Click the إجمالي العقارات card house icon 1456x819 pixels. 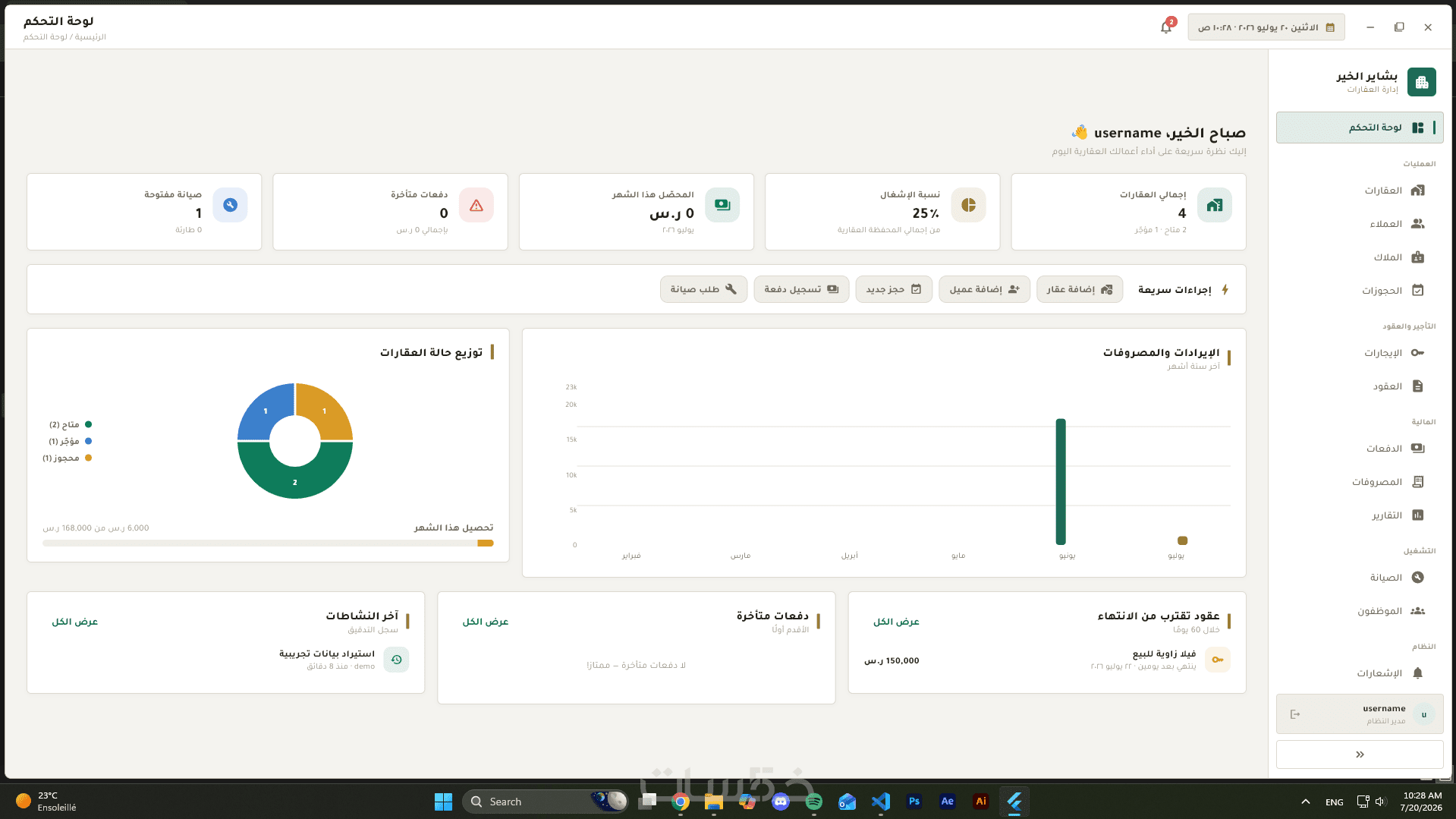tap(1215, 205)
